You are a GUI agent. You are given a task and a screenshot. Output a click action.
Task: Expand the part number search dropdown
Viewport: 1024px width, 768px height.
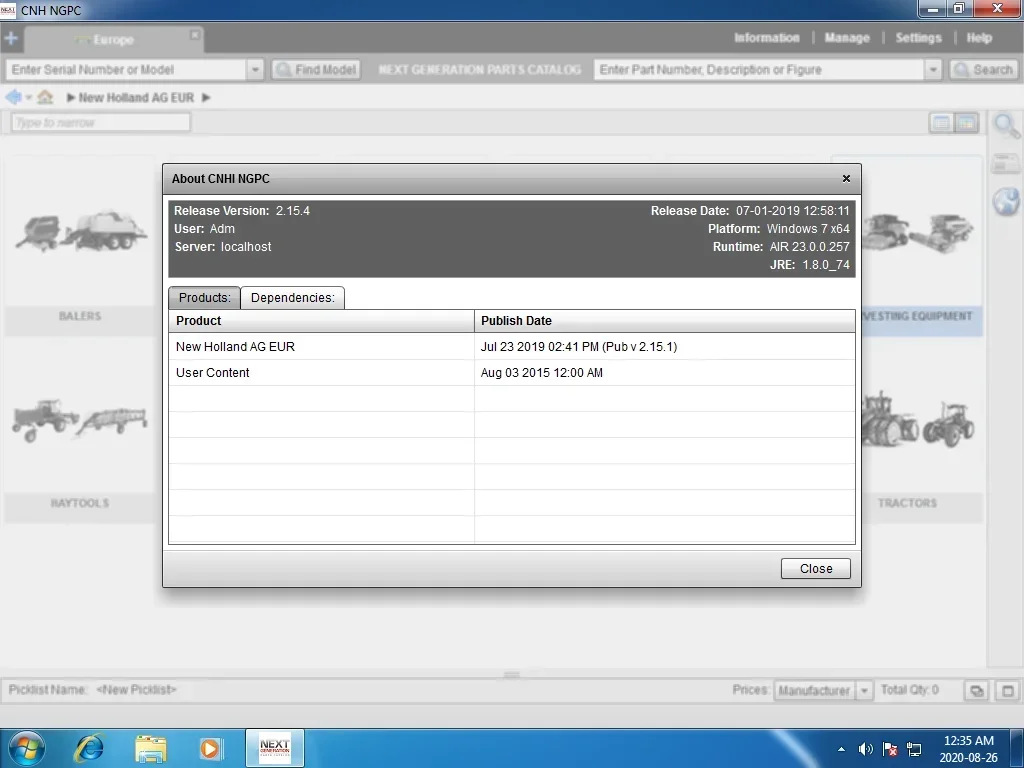(x=933, y=70)
